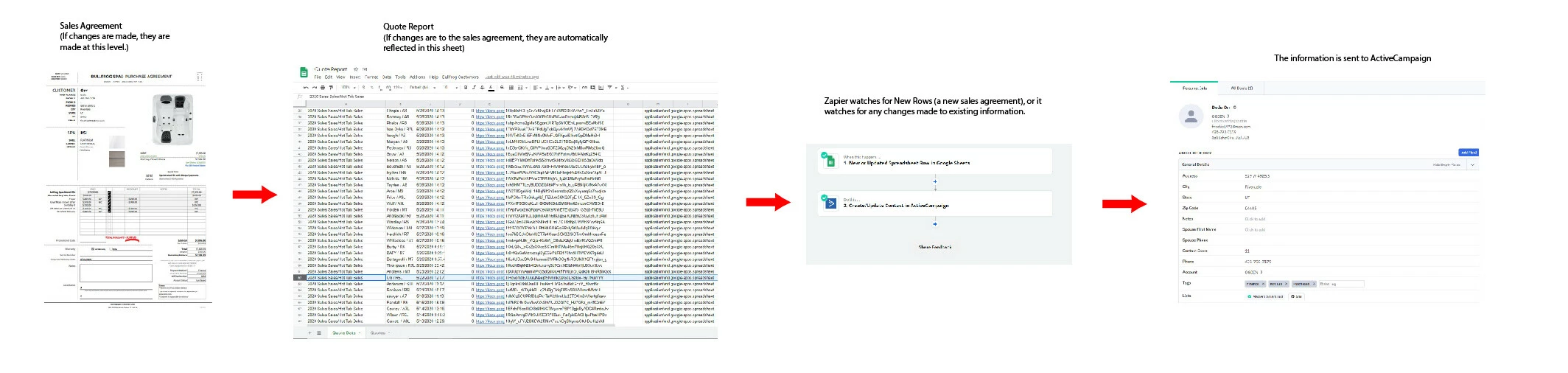This screenshot has height=373, width=1568.
Task: Click the Insert comment icon
Action: (x=592, y=88)
